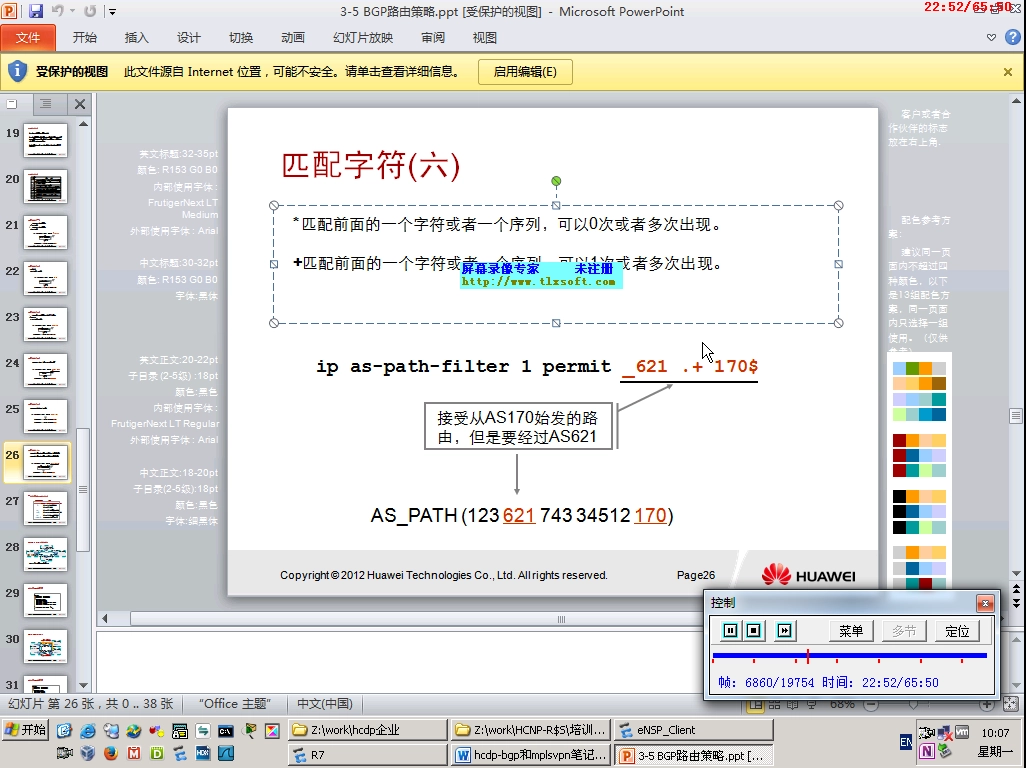Click the fast-forward icon in the 控制 panel
The image size is (1026, 768).
click(784, 630)
